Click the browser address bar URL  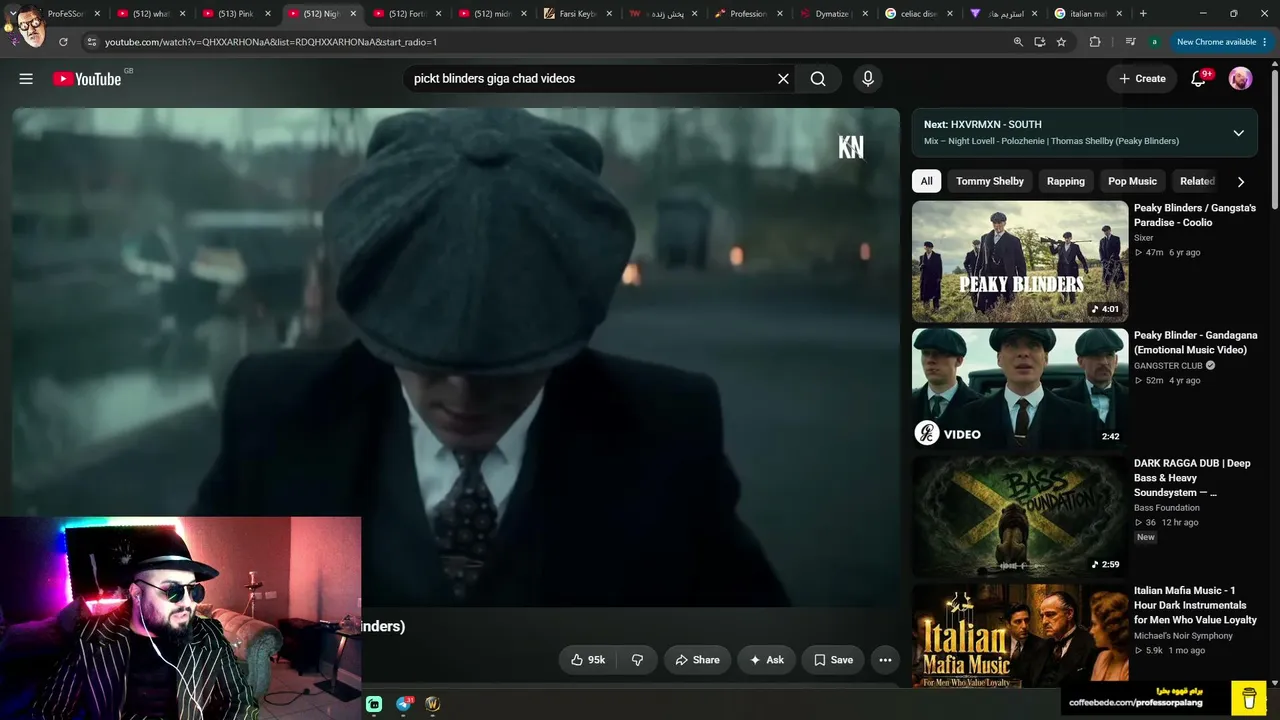click(x=271, y=42)
